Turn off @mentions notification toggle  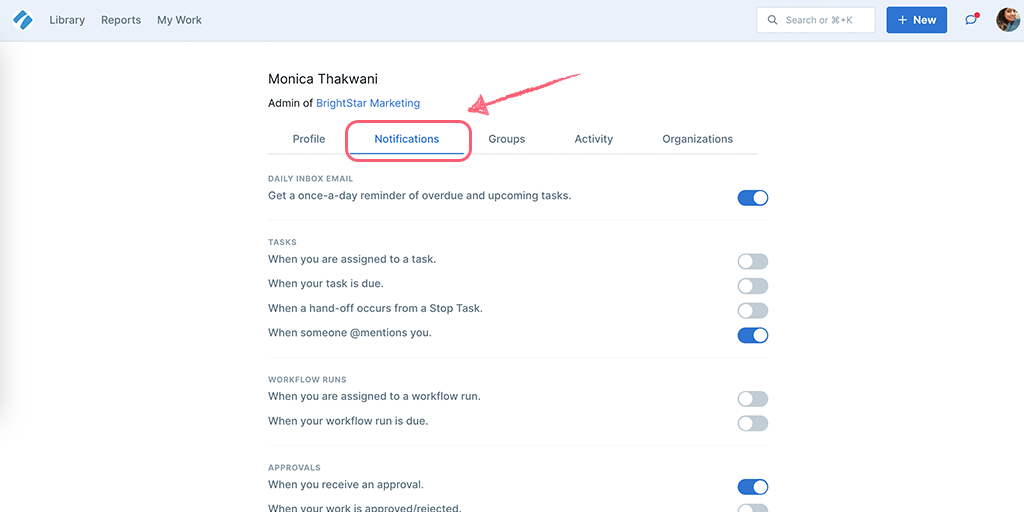(x=753, y=336)
